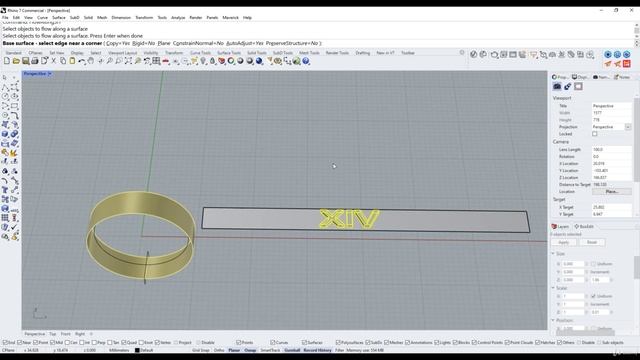The width and height of the screenshot is (640, 360).
Task: Click the link icon beside the camera icon
Action: pos(568,87)
